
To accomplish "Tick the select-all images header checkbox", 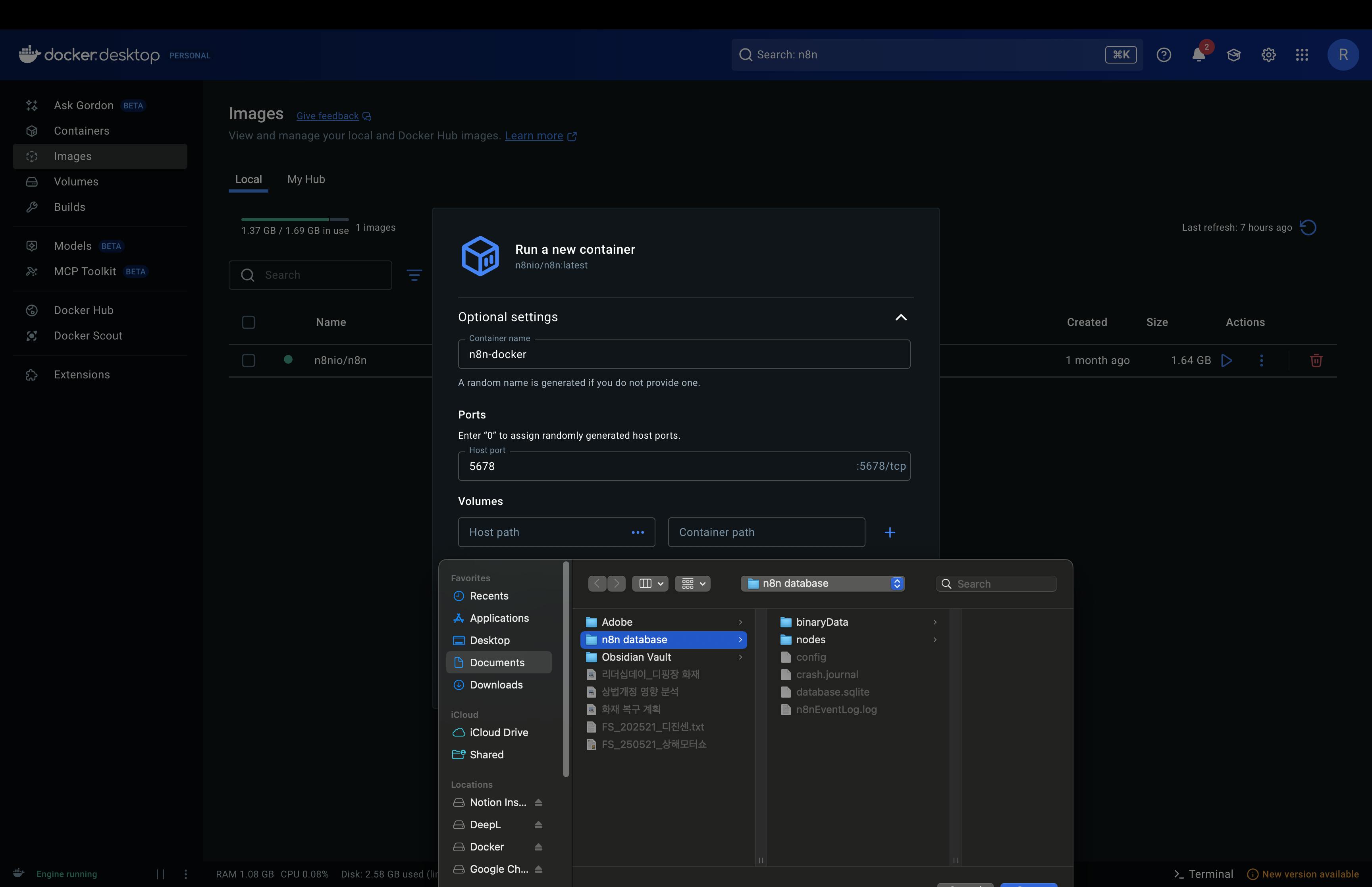I will (x=248, y=322).
